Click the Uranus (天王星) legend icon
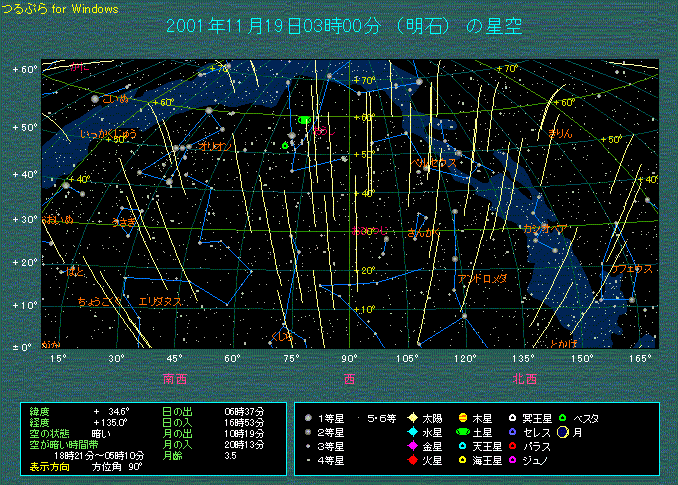The width and height of the screenshot is (678, 485). [x=462, y=446]
